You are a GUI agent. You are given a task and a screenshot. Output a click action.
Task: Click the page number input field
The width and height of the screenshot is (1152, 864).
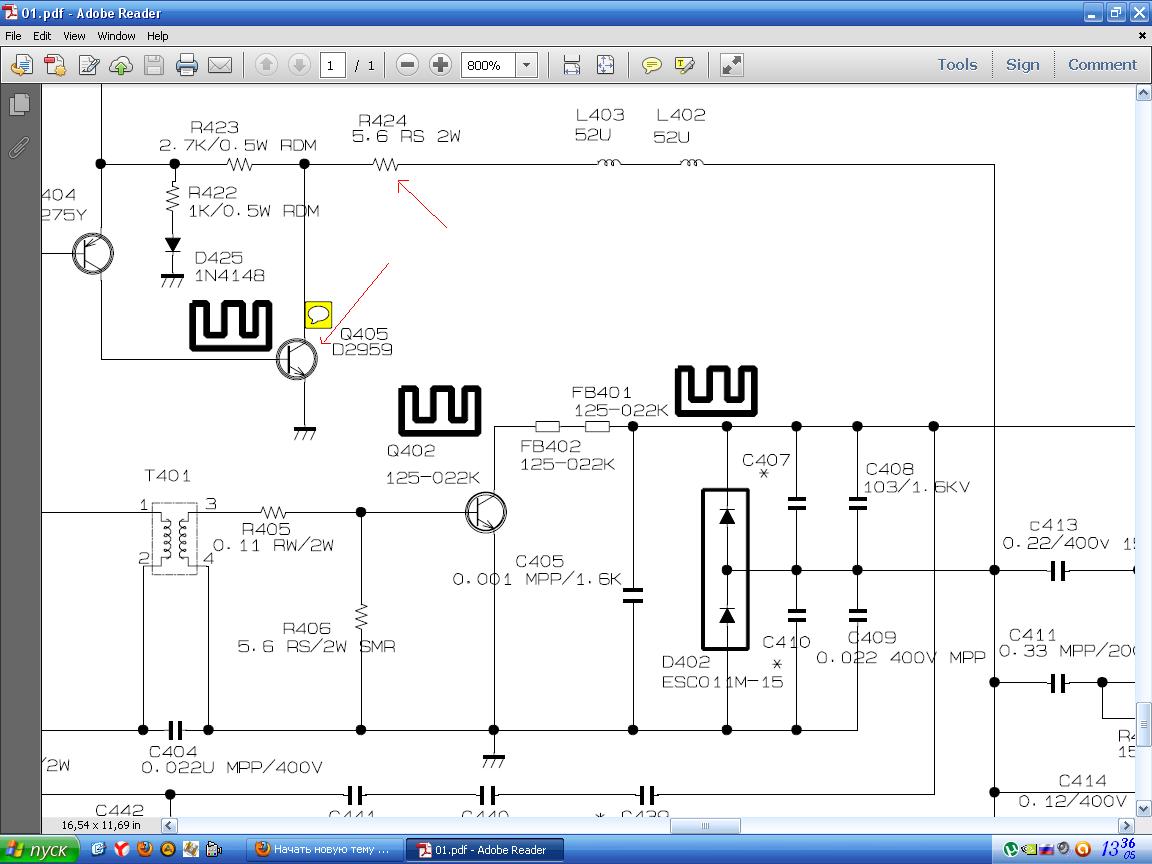pyautogui.click(x=332, y=65)
